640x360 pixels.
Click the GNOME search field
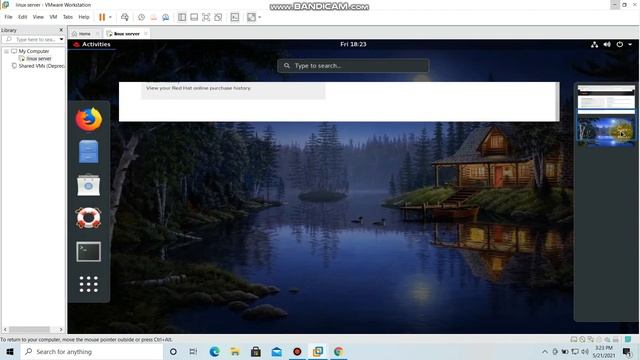(x=353, y=66)
